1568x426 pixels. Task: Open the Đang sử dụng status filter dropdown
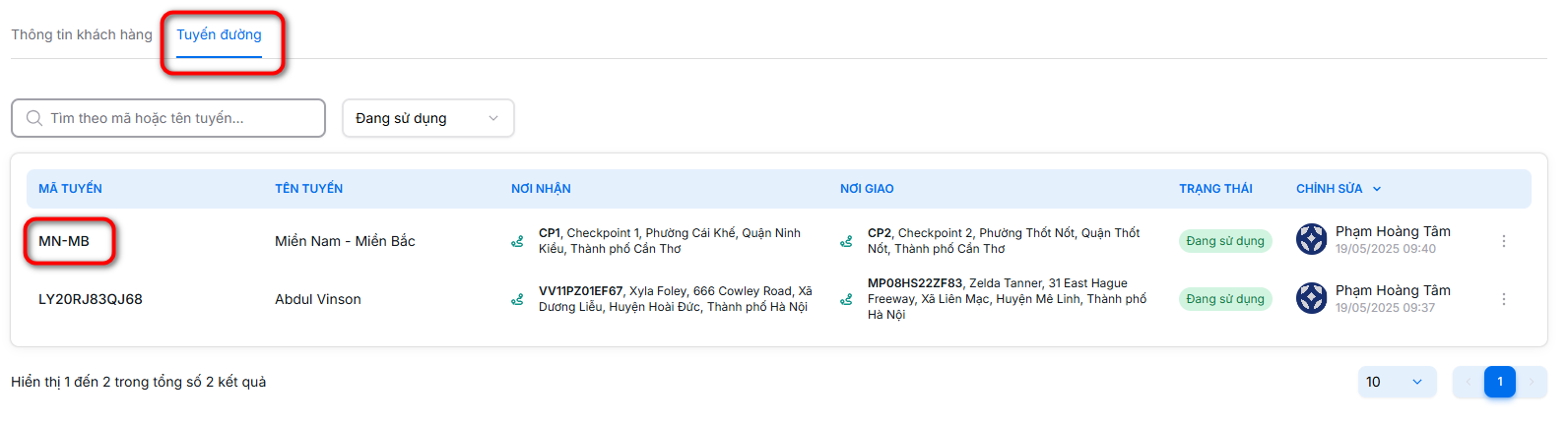427,118
